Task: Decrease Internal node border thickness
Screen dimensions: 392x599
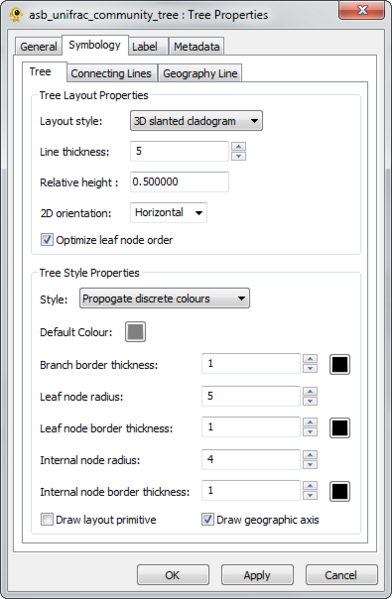Action: coord(310,495)
